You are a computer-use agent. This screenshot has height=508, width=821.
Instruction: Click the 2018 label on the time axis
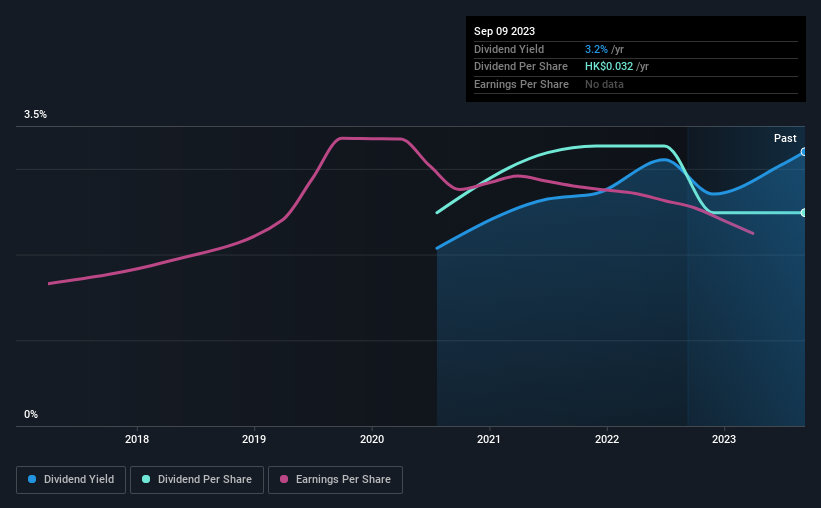point(137,439)
